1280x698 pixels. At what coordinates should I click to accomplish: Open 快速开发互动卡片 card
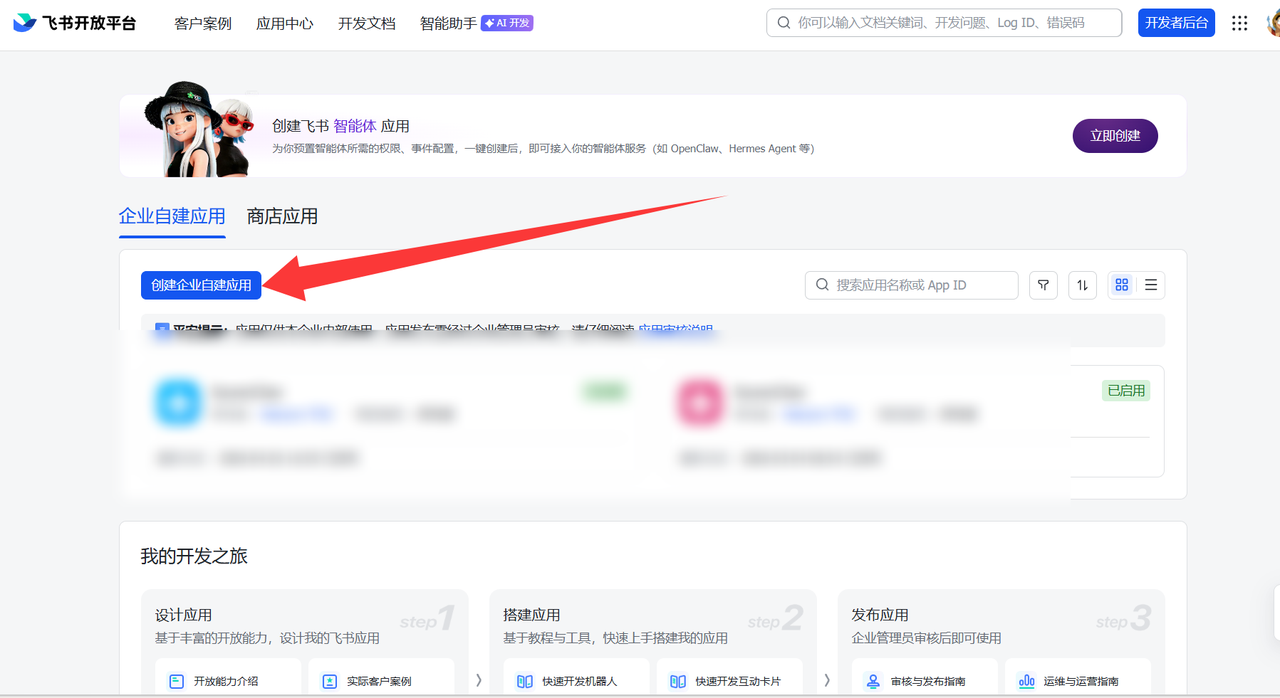tap(730, 678)
